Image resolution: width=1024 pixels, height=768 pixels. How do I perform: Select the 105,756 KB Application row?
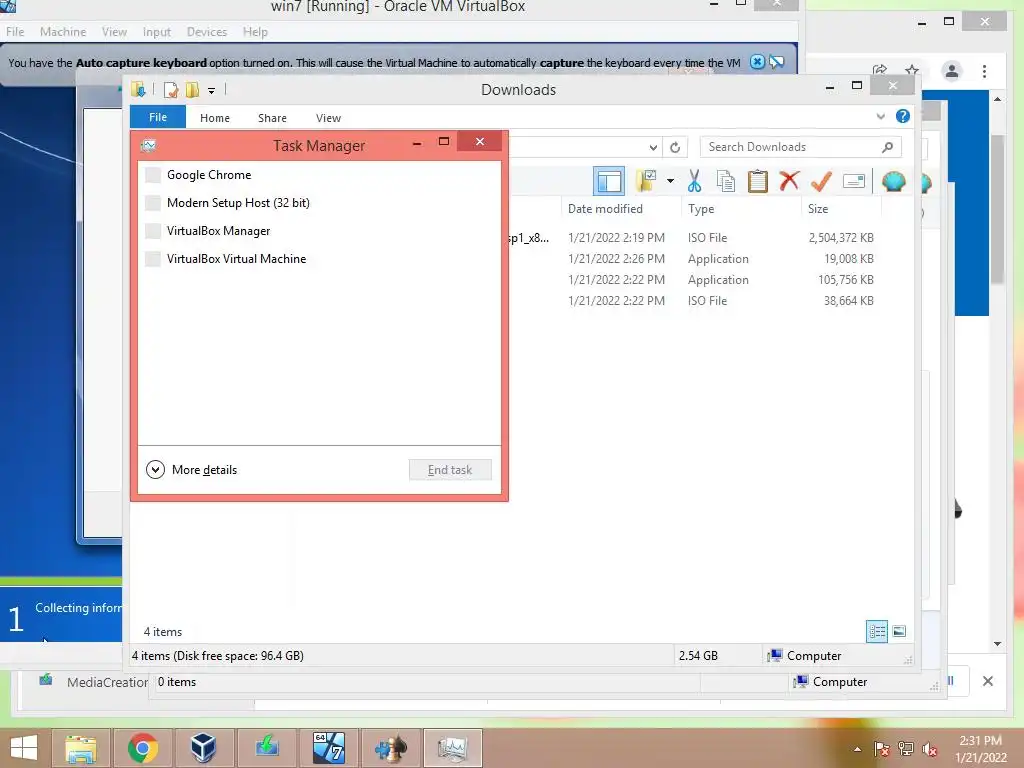(694, 280)
